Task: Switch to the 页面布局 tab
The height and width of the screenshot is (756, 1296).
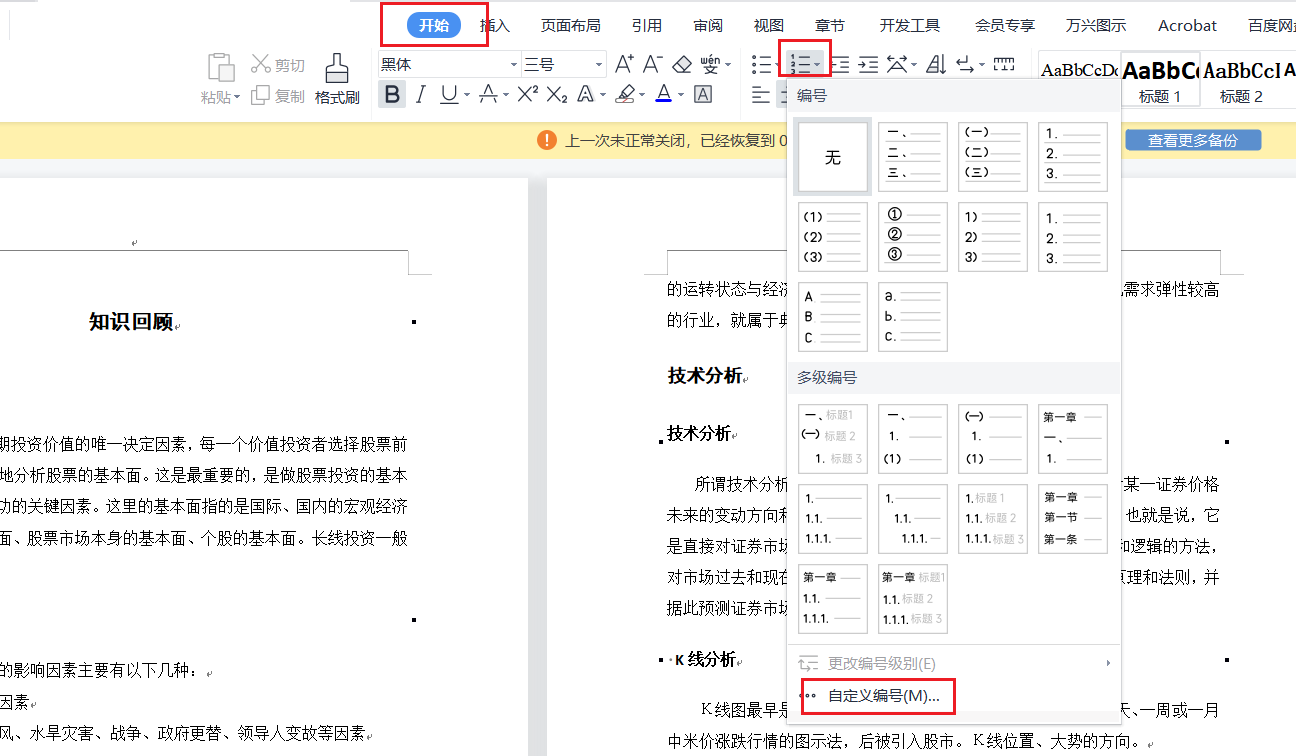Action: tap(570, 26)
